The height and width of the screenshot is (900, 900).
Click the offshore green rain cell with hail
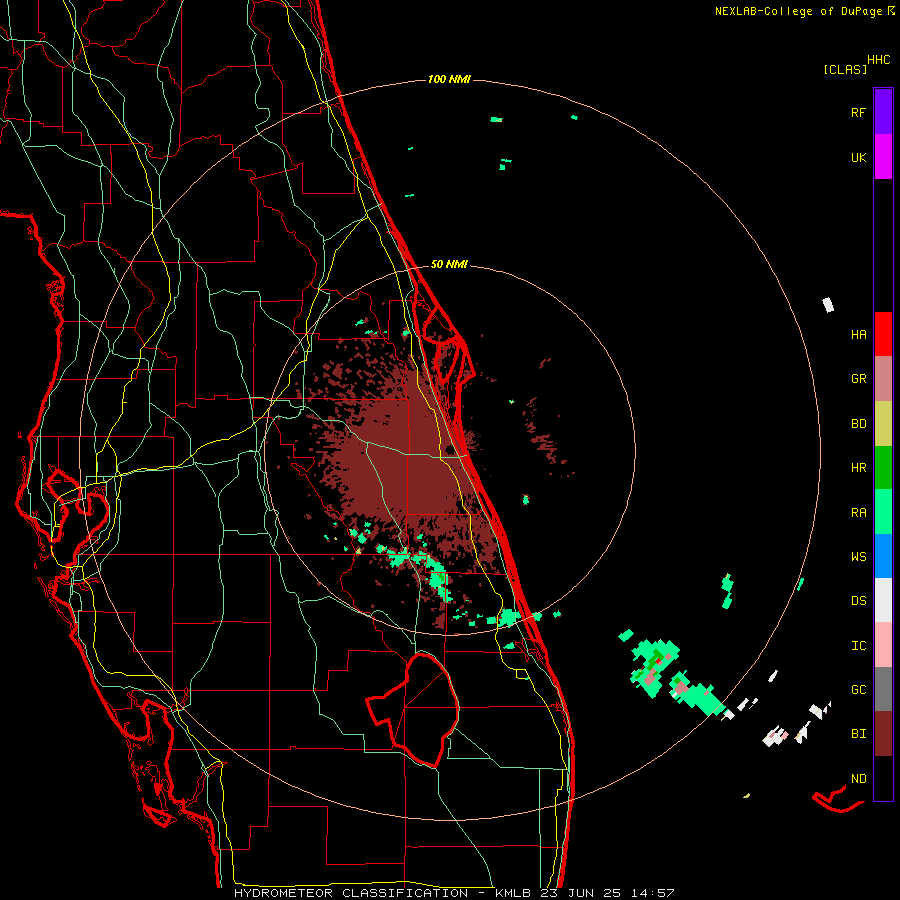click(x=654, y=667)
